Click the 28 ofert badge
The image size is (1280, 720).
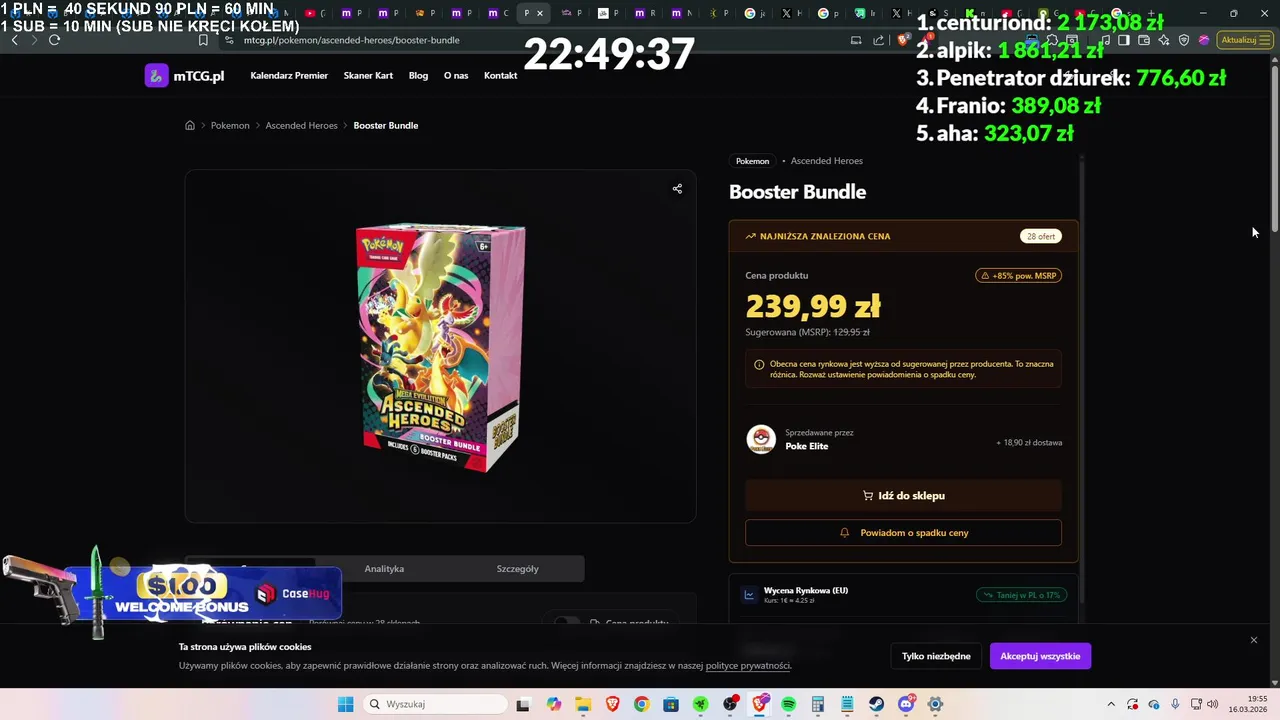[1041, 237]
